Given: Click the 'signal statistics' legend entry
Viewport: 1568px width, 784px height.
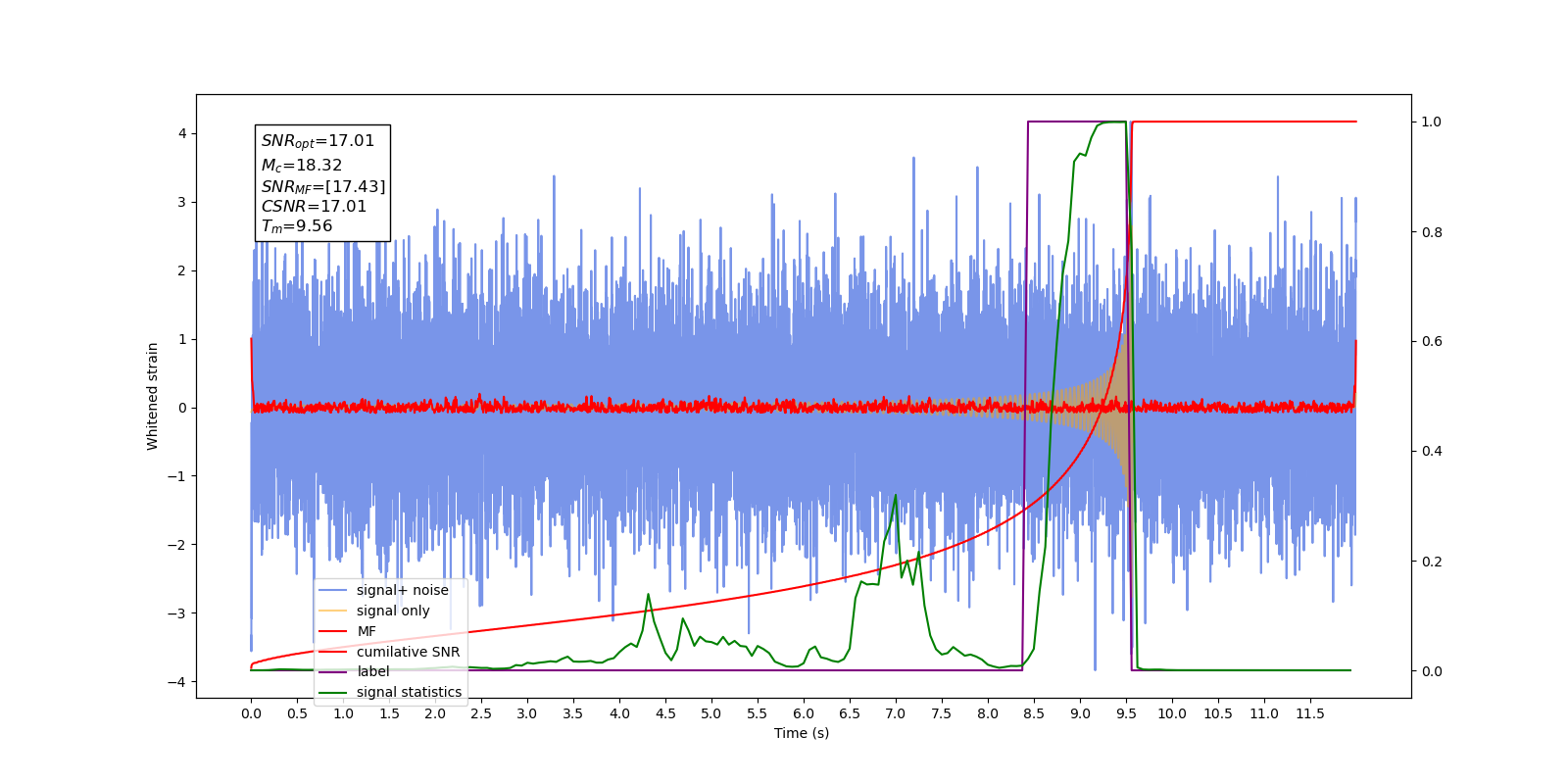Looking at the screenshot, I should point(390,692).
